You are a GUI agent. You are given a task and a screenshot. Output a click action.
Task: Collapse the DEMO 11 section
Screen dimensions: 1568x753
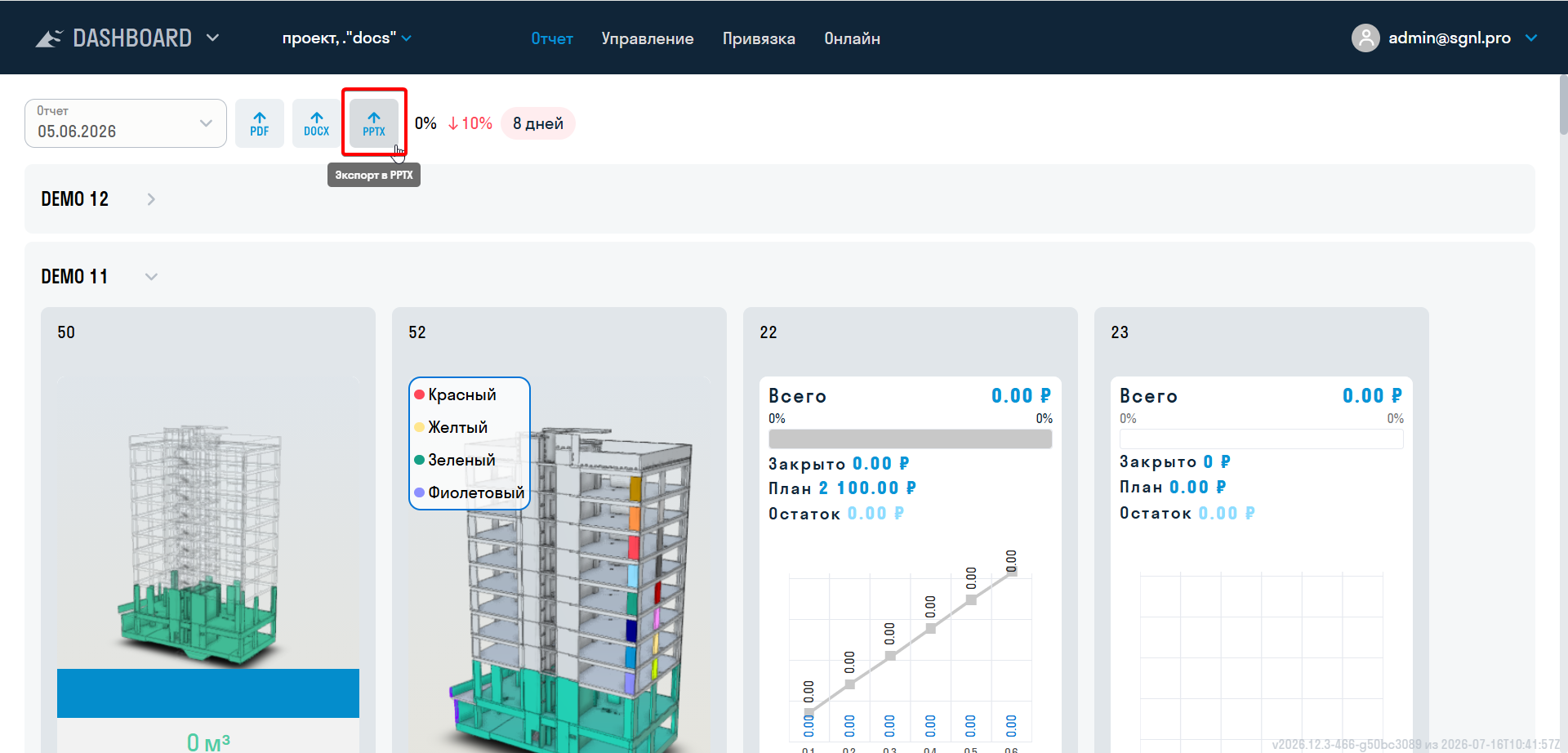click(x=151, y=277)
